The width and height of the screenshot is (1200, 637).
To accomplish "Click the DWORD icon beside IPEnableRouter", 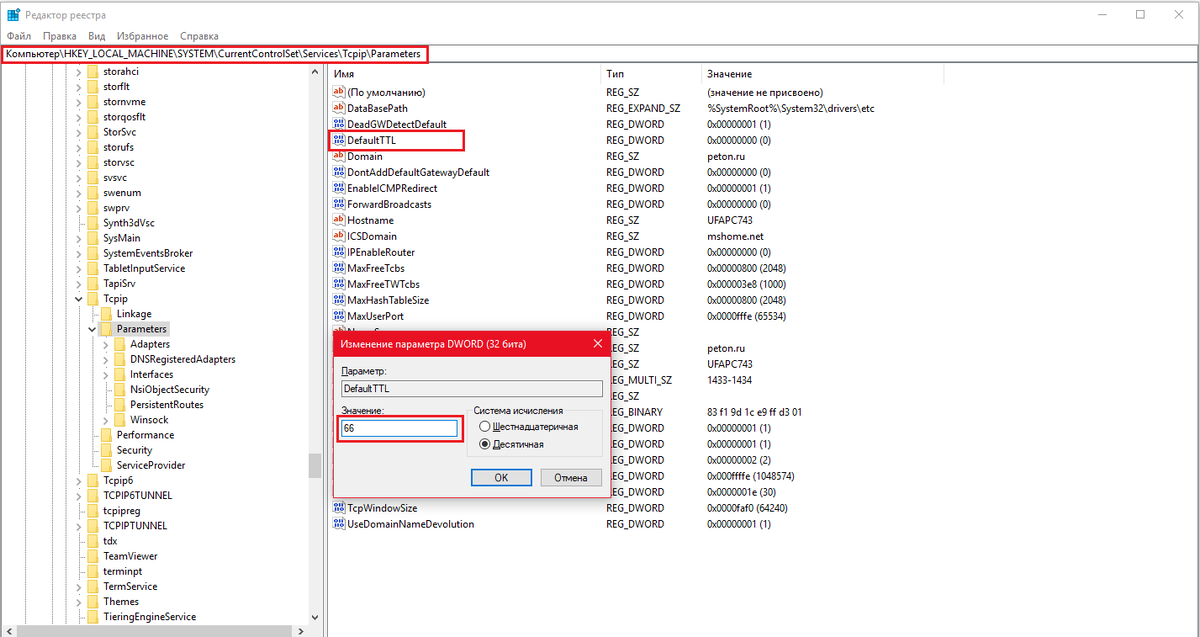I will point(338,252).
